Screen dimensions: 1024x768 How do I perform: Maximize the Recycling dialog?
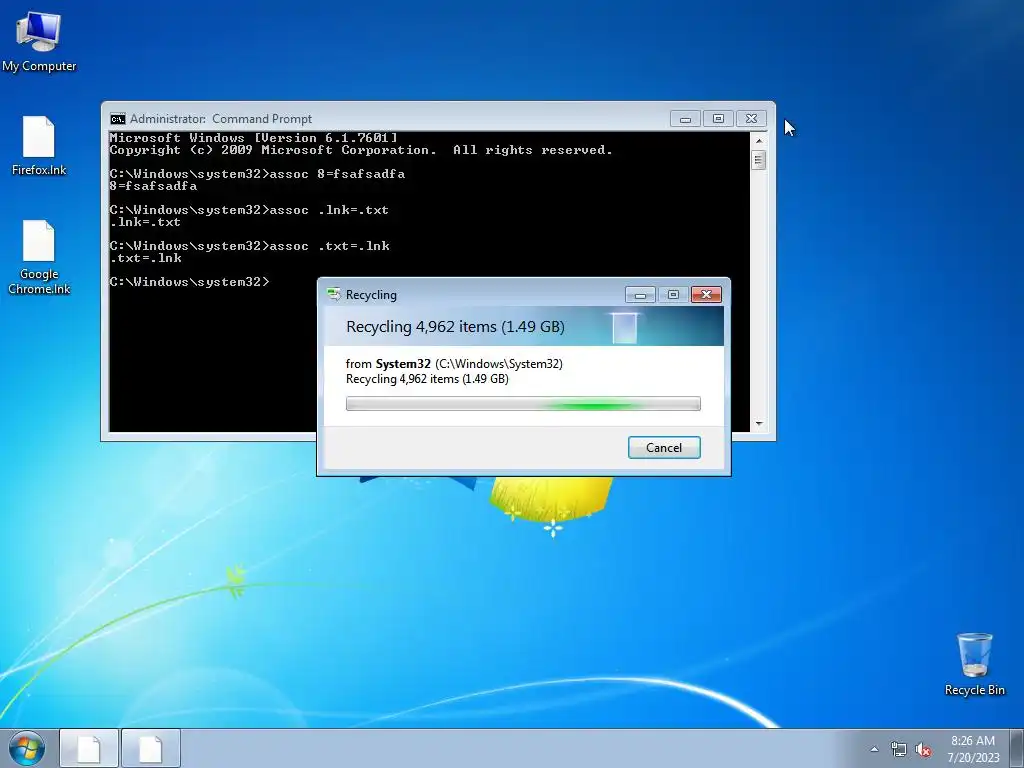pyautogui.click(x=673, y=295)
